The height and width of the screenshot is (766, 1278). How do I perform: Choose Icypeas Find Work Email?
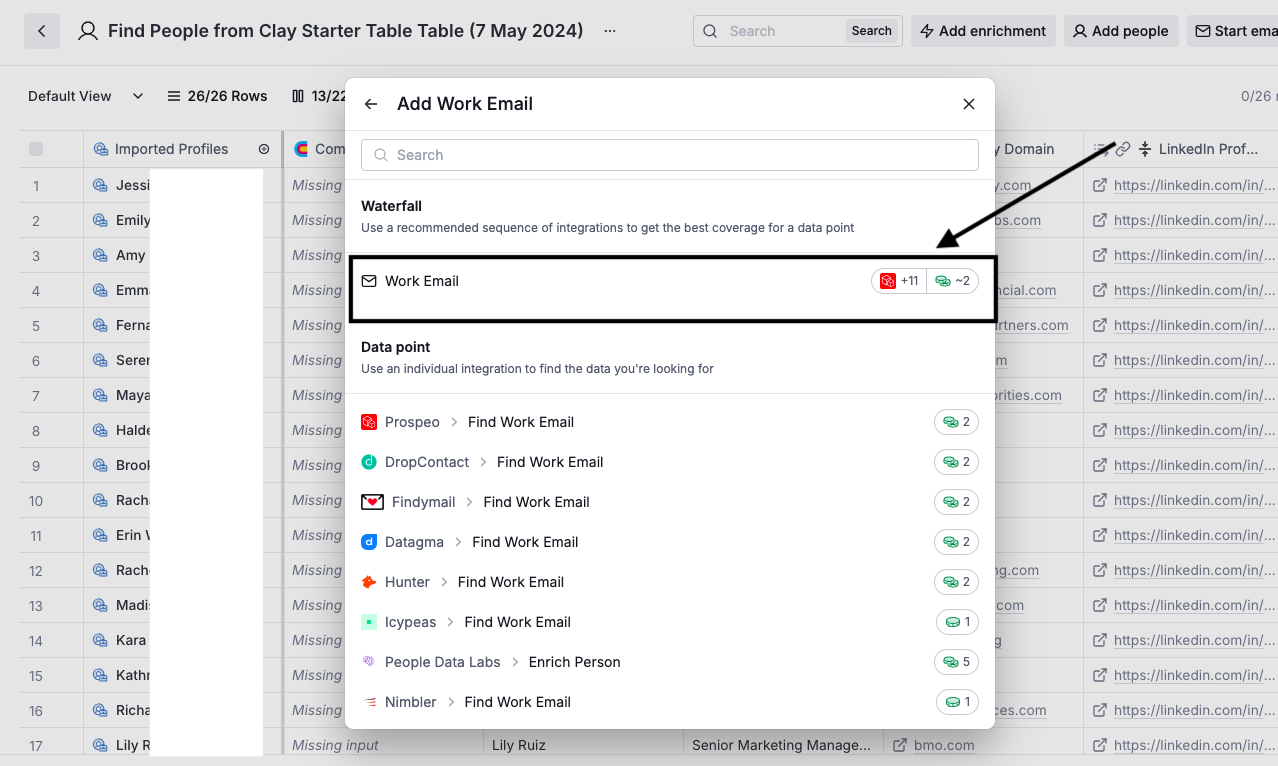click(670, 622)
